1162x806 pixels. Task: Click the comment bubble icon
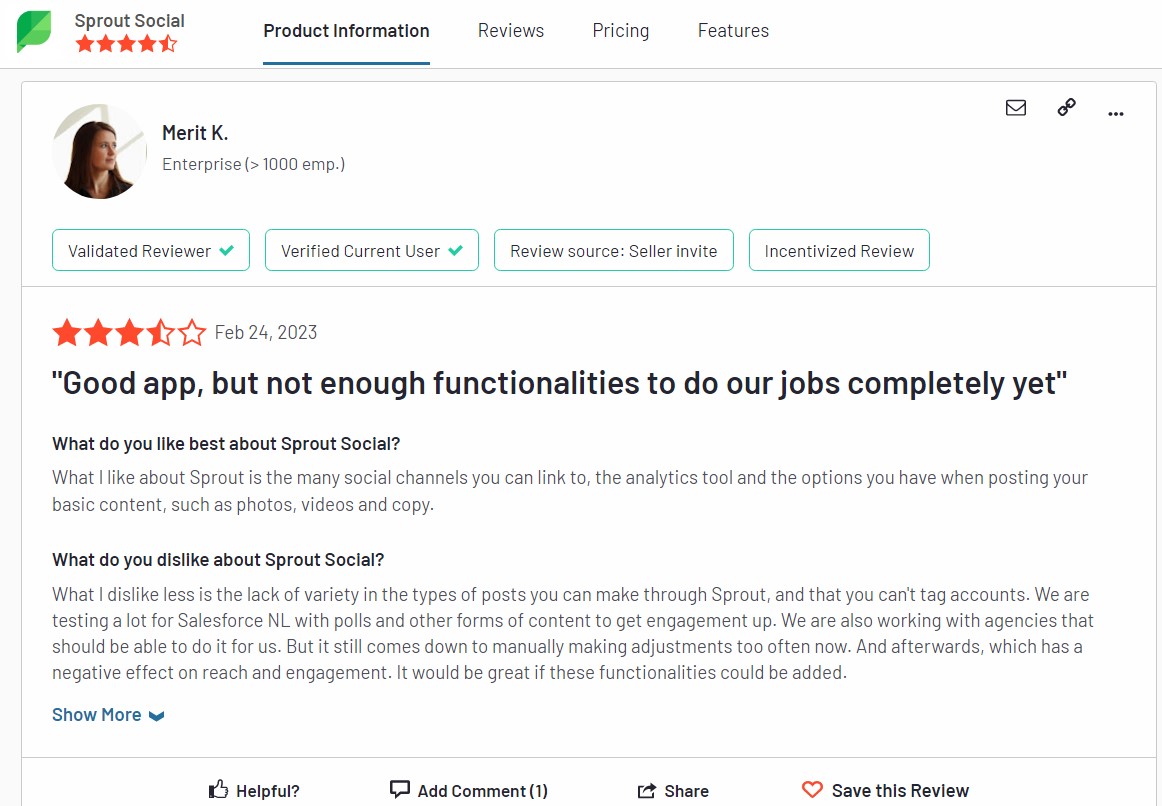(399, 788)
